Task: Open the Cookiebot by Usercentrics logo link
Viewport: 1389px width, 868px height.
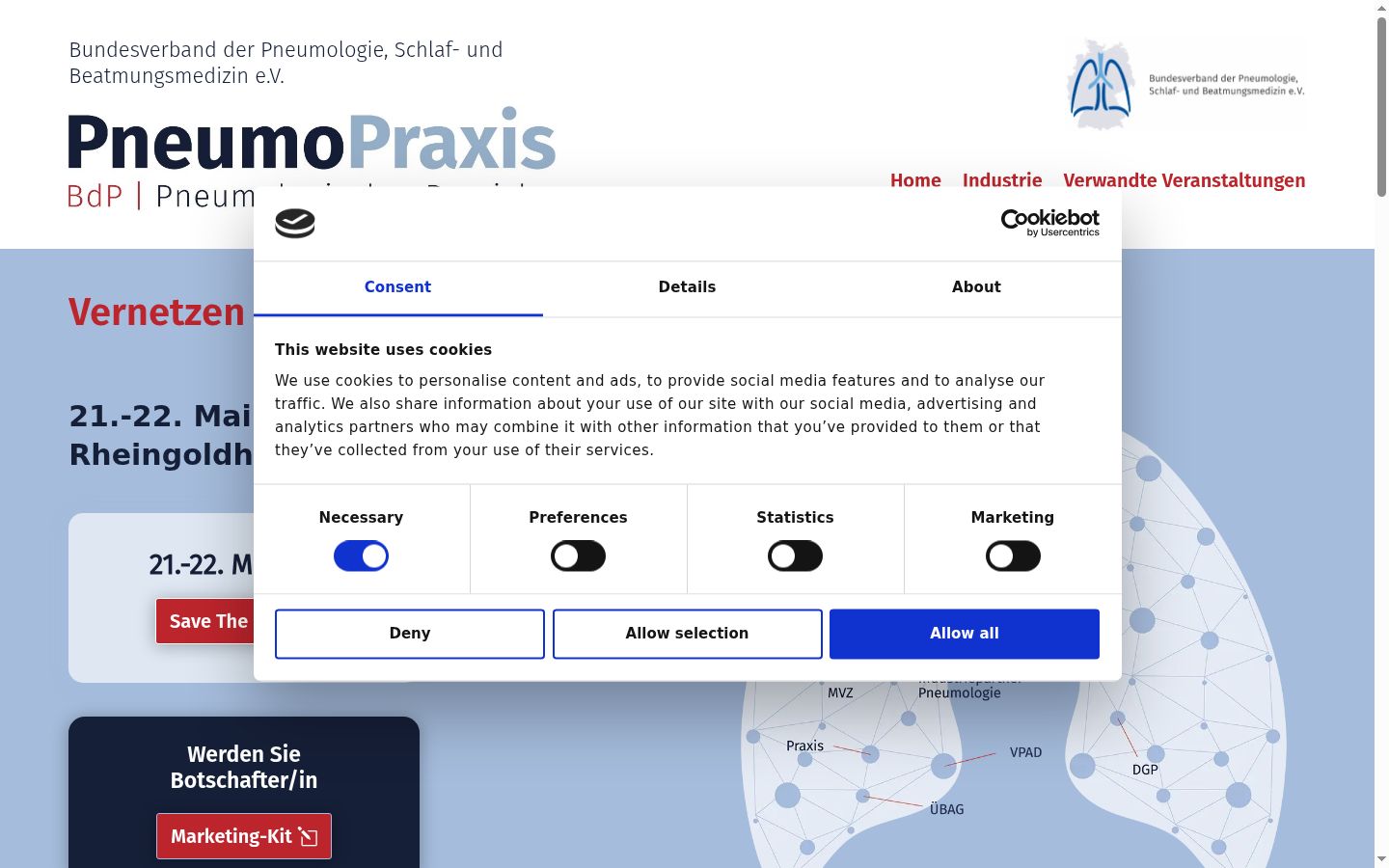Action: click(x=1050, y=223)
